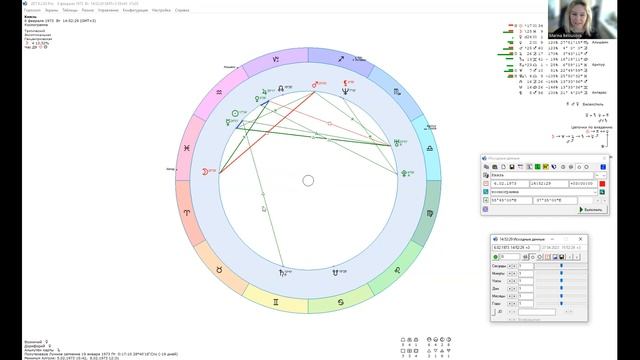Click the Секунды slider handle
Viewport: 640px width, 360px height.
click(x=561, y=266)
